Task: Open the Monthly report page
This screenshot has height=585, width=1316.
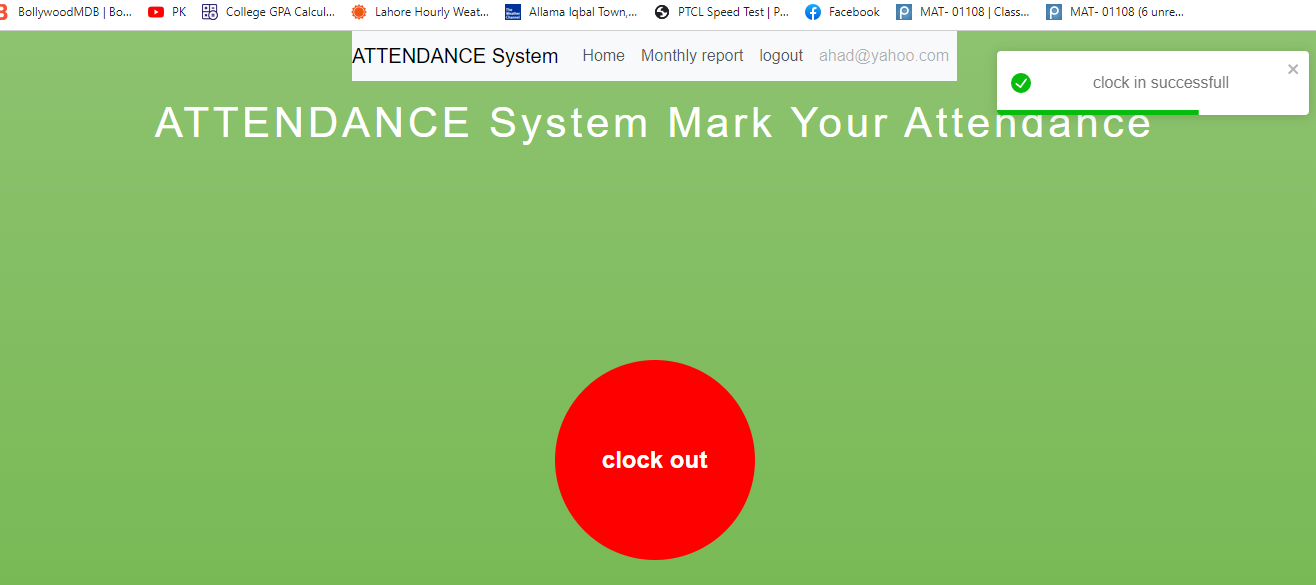Action: point(692,56)
